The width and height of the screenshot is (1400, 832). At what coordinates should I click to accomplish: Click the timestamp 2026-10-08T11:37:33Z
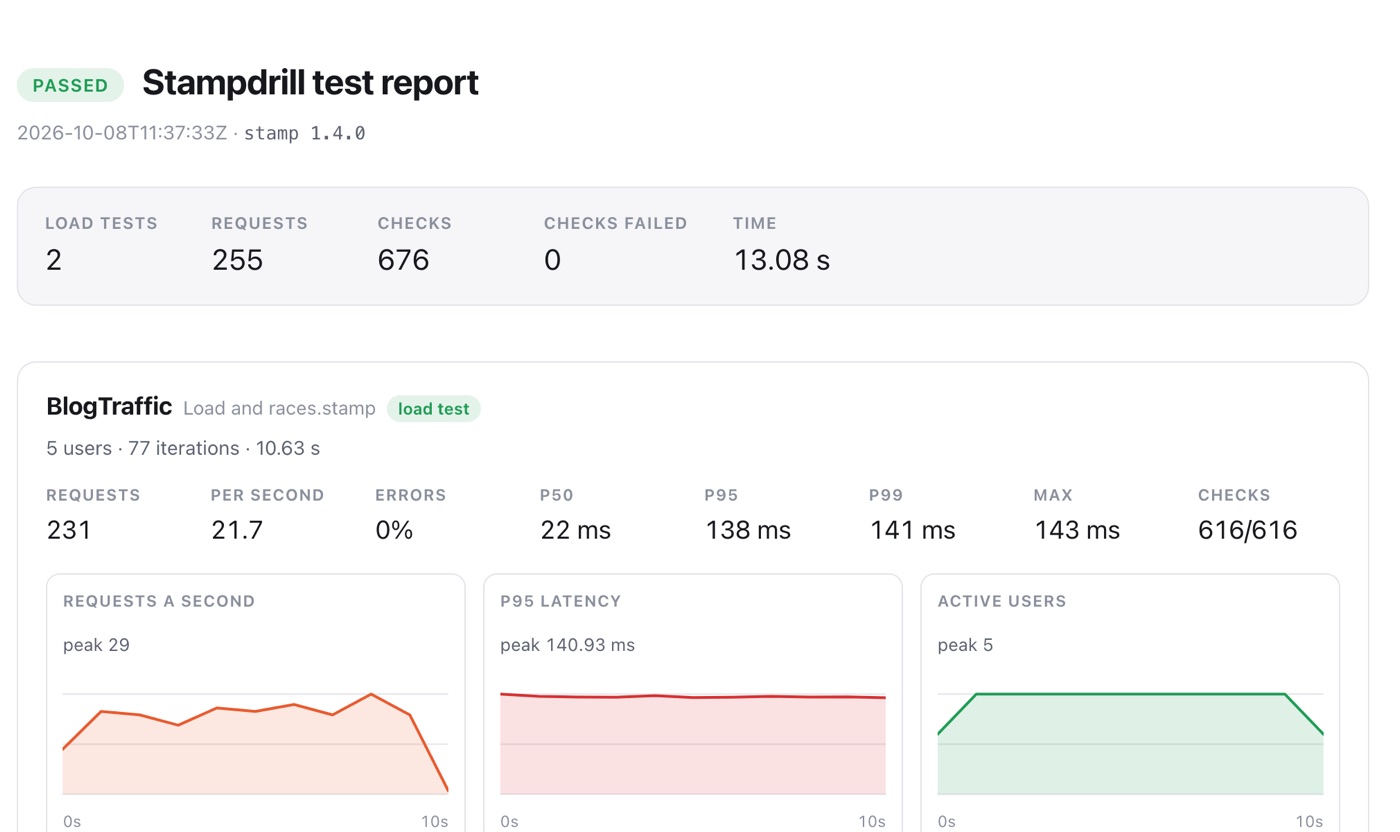coord(122,133)
